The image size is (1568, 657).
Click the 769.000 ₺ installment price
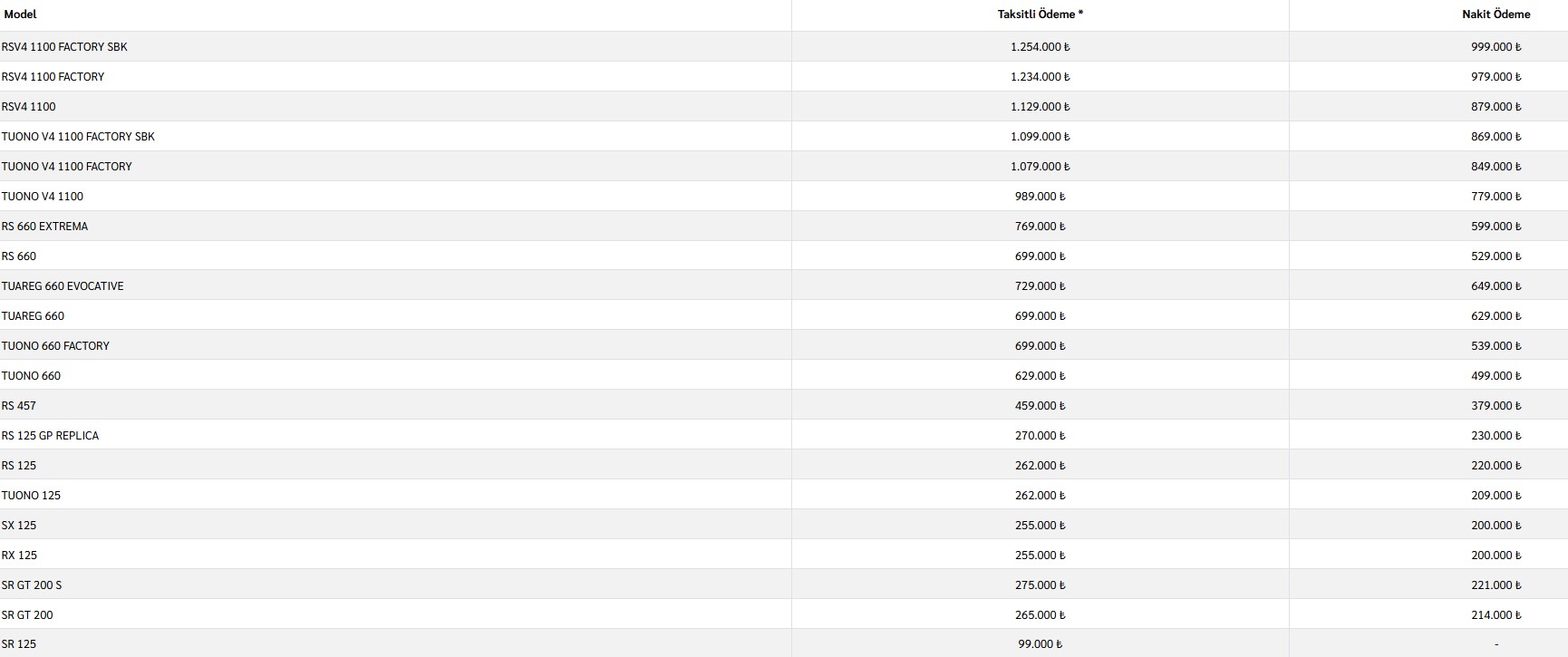(x=1040, y=227)
